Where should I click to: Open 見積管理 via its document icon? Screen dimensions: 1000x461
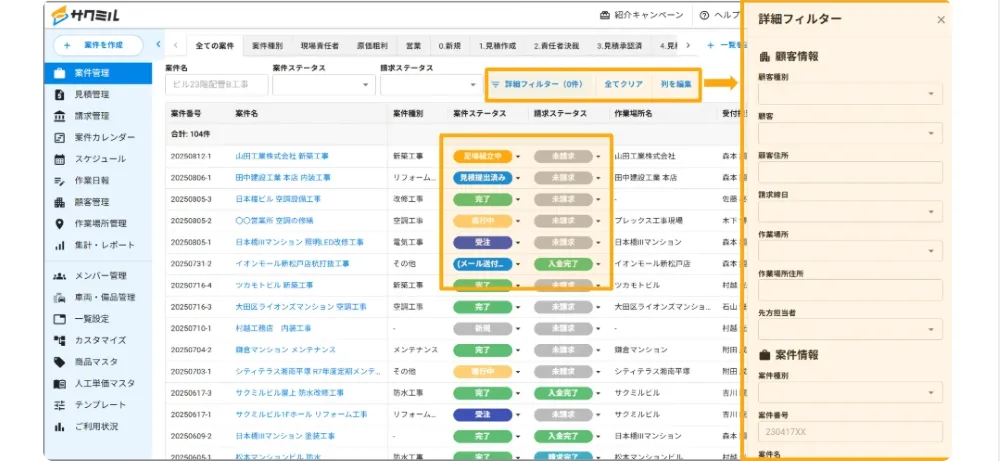click(59, 94)
